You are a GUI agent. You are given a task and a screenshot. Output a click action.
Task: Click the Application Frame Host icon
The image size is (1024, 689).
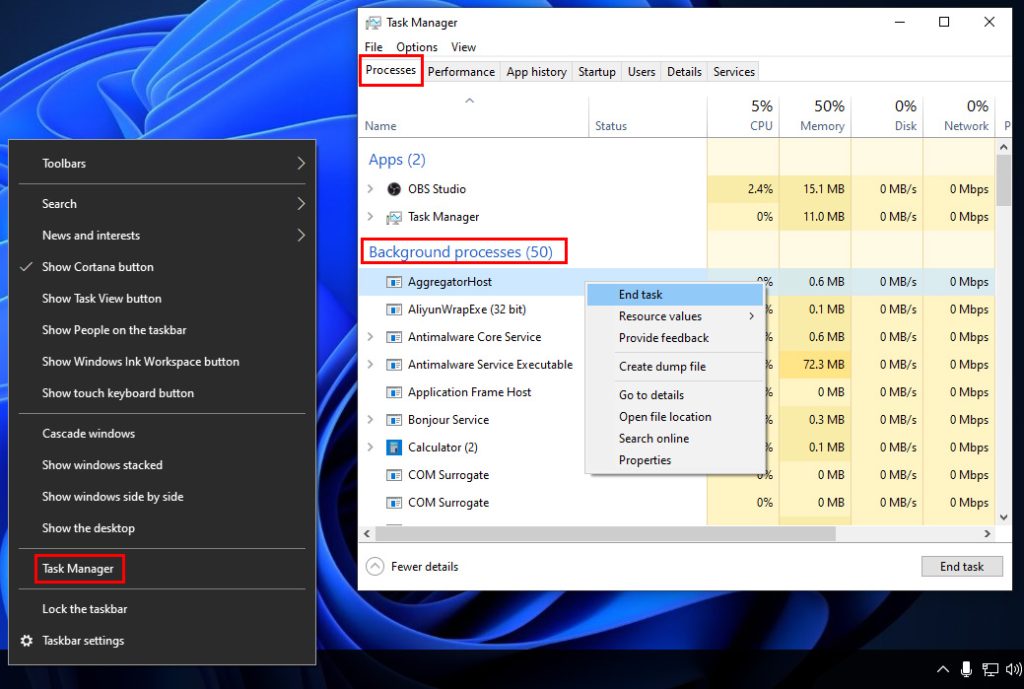pyautogui.click(x=394, y=393)
